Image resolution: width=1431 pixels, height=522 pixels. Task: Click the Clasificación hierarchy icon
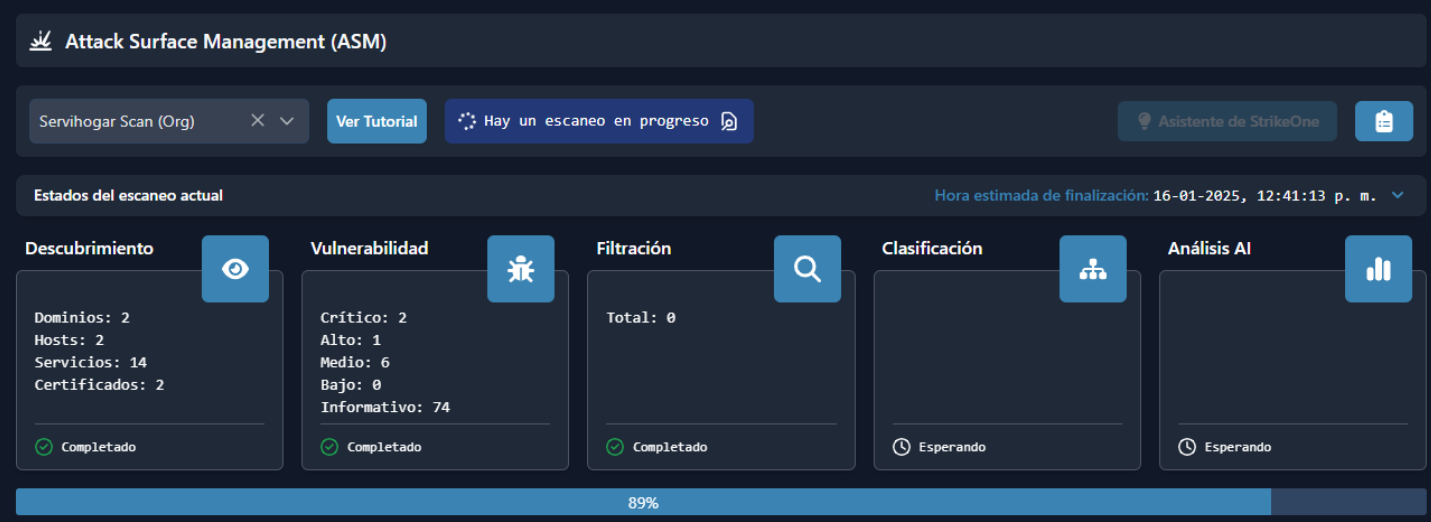pyautogui.click(x=1093, y=269)
